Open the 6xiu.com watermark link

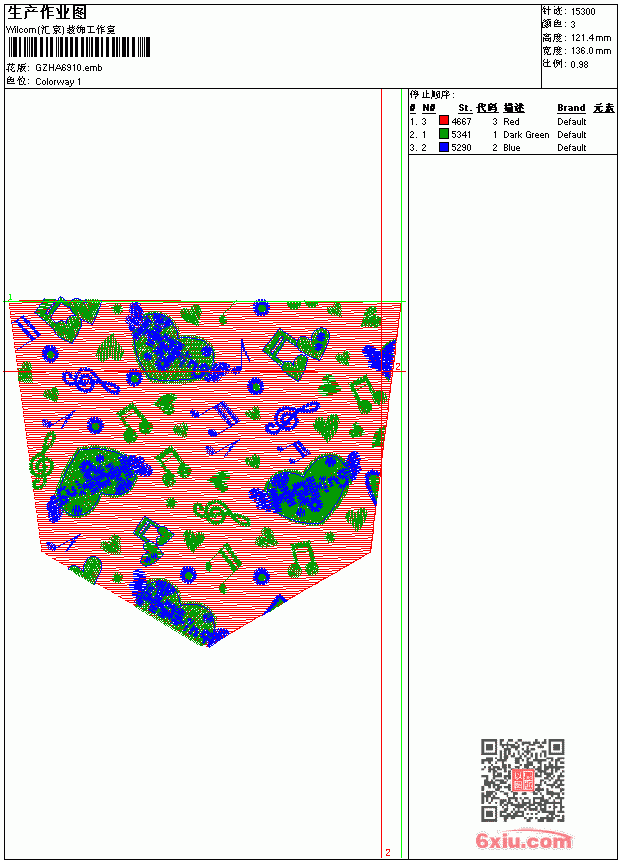click(x=523, y=840)
